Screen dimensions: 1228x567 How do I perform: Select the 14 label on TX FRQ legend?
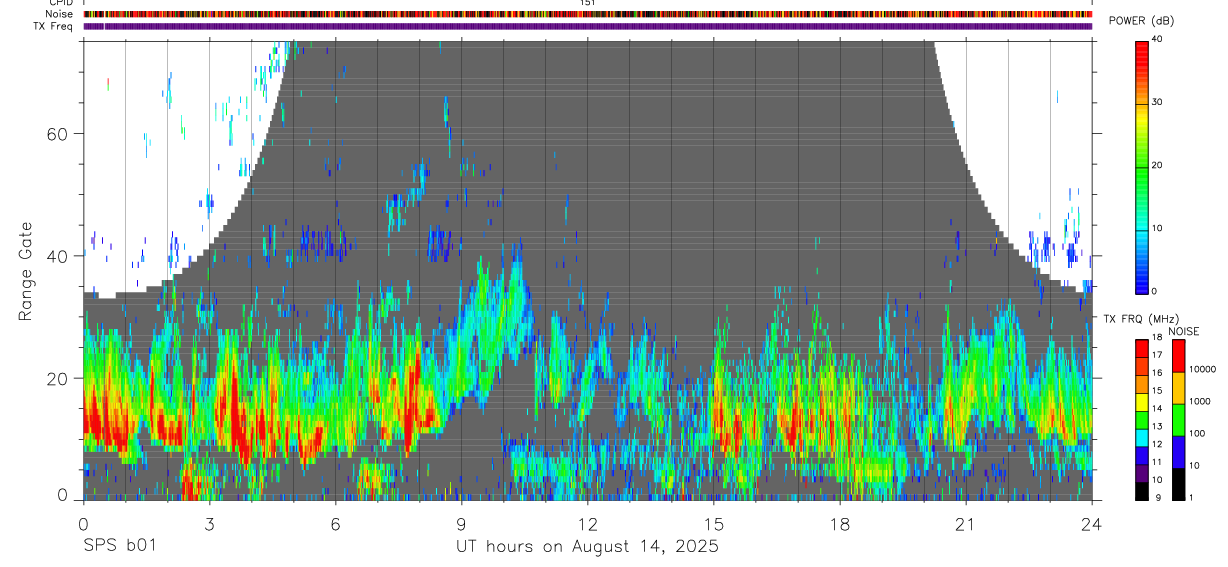pos(1156,408)
